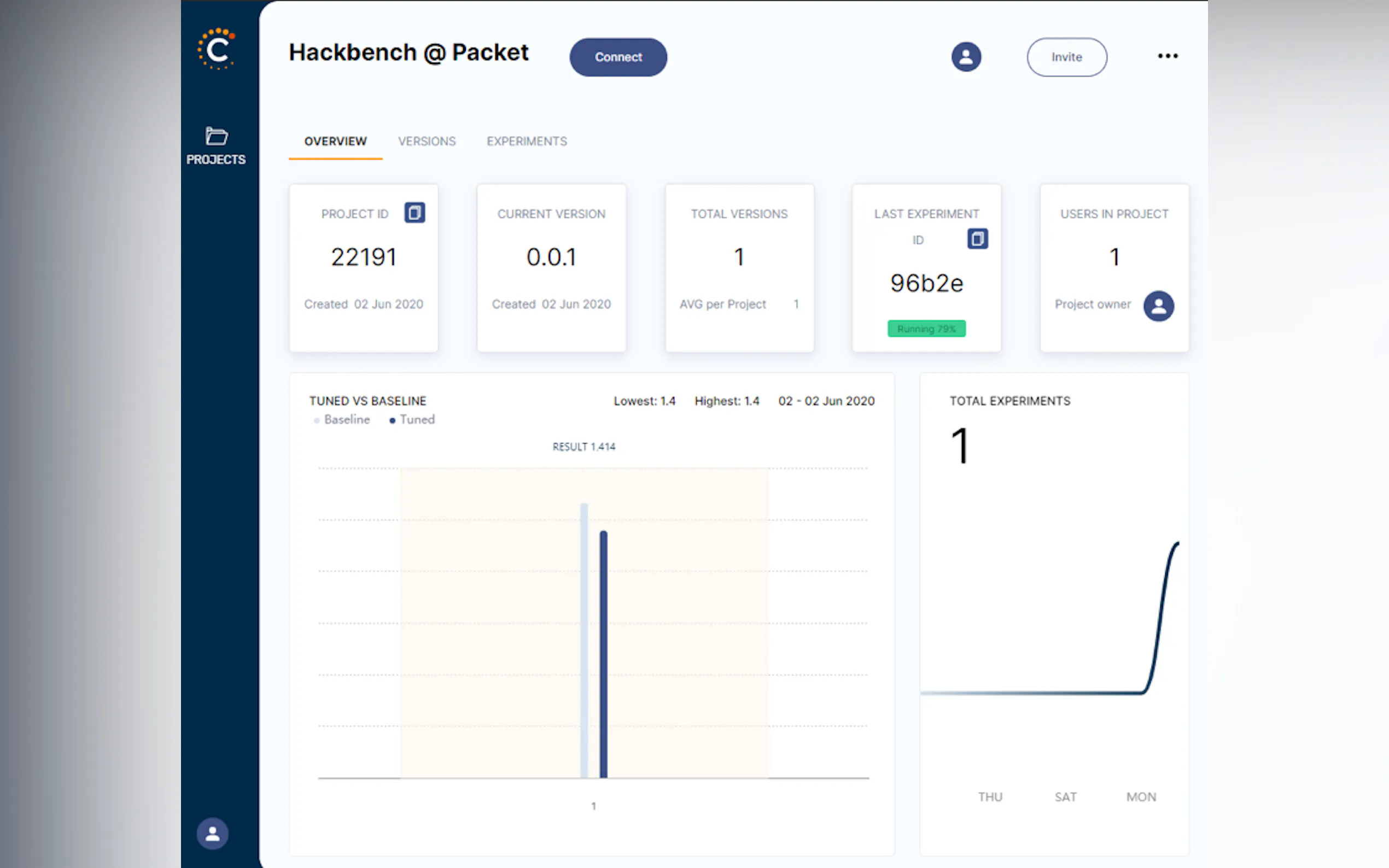
Task: Click the dark Tuned bar in chart
Action: click(604, 654)
